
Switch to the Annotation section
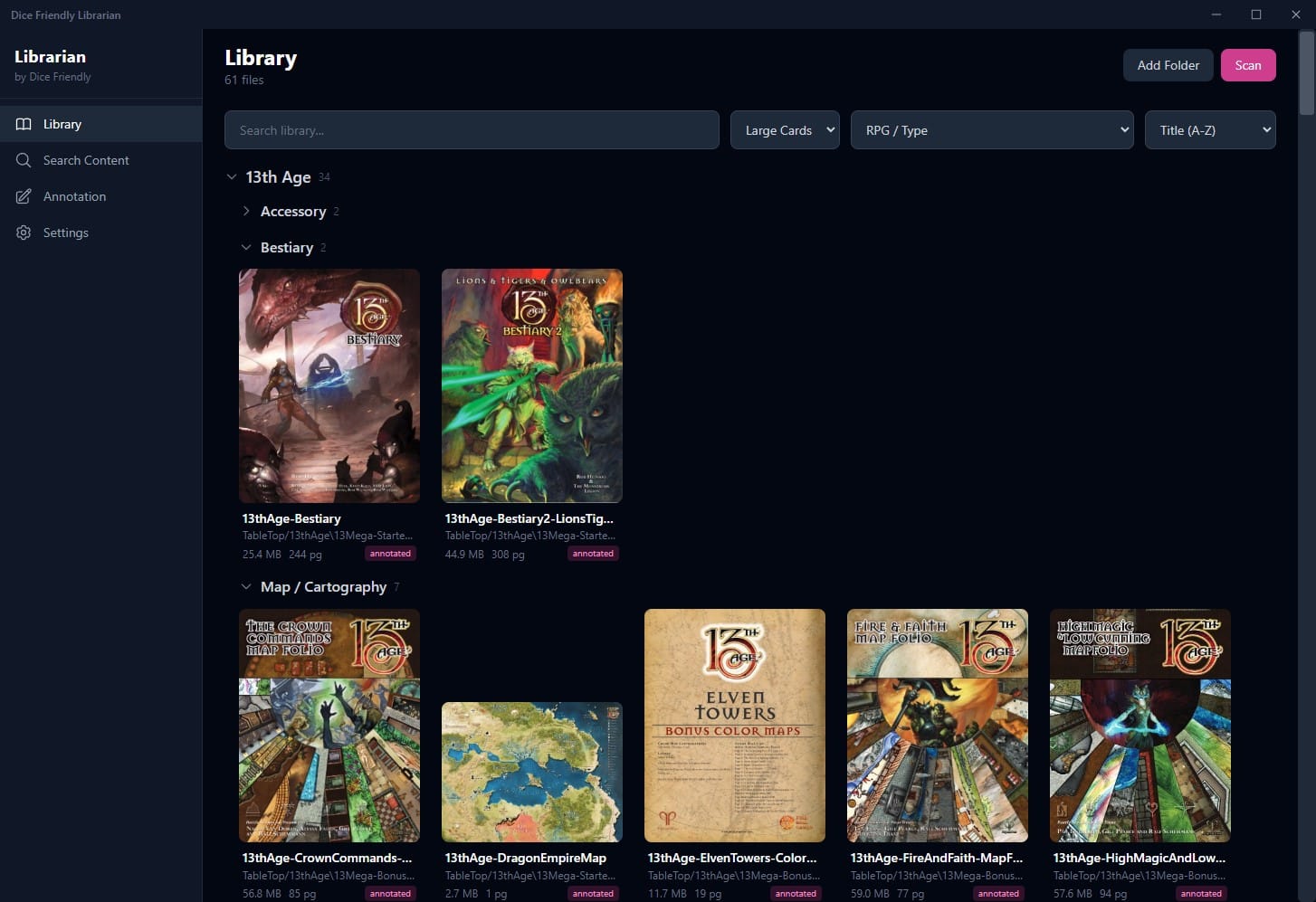[74, 196]
